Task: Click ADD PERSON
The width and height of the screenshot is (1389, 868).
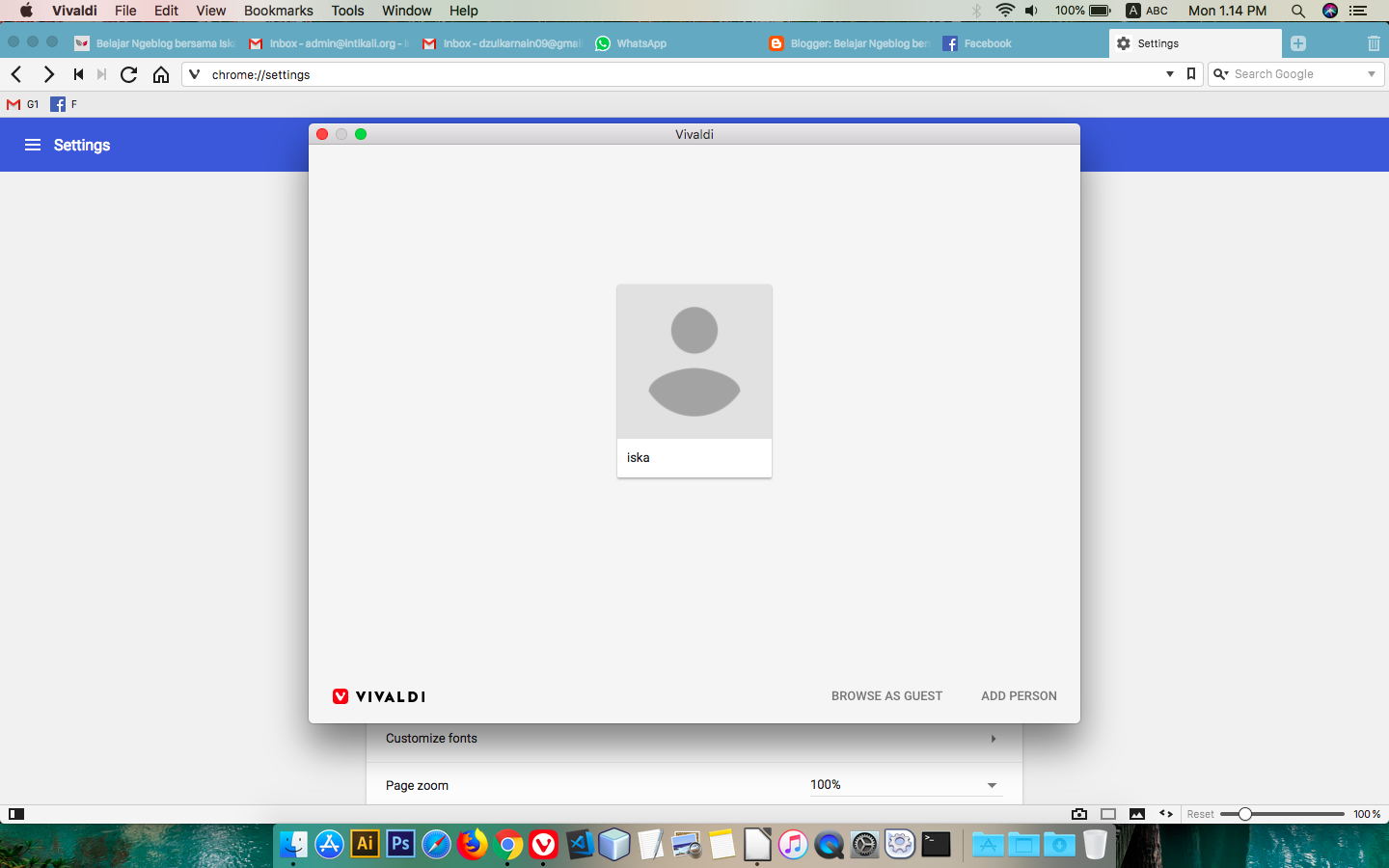Action: click(x=1019, y=695)
